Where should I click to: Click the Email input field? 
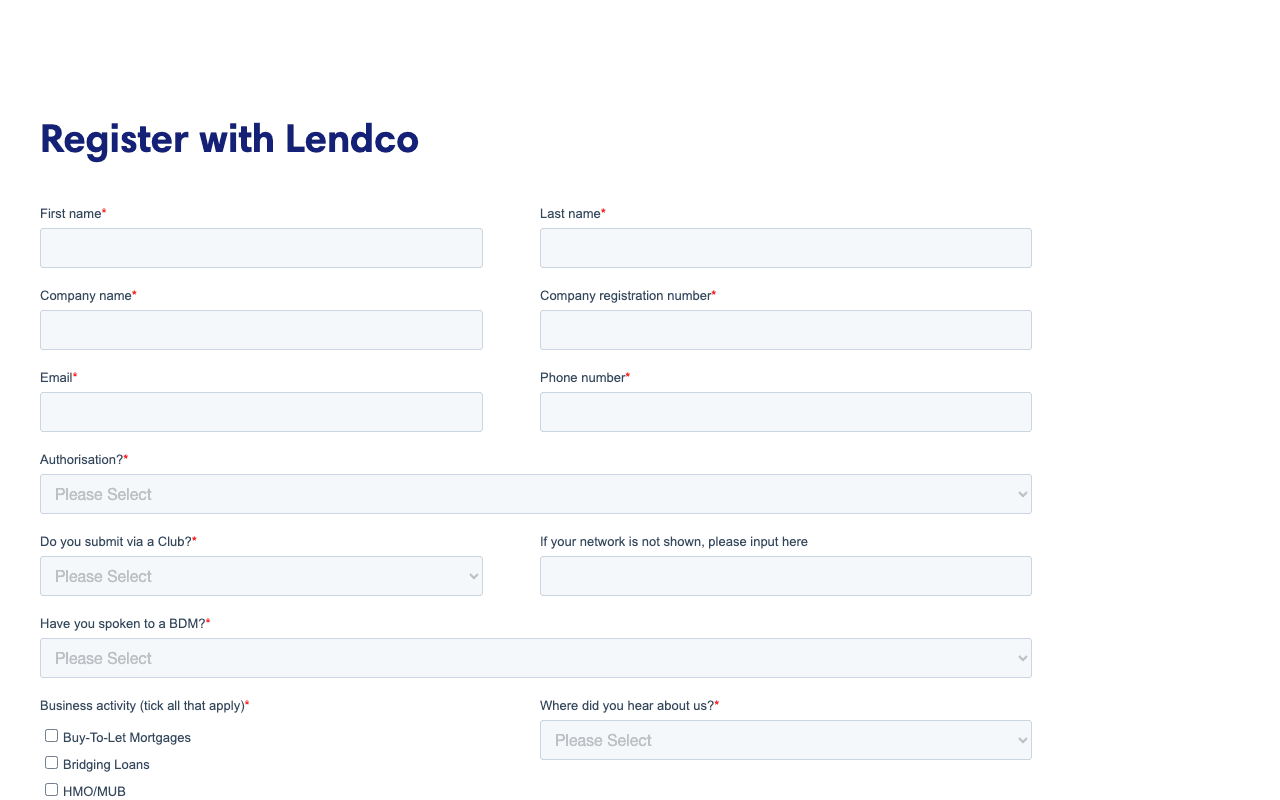pyautogui.click(x=261, y=412)
